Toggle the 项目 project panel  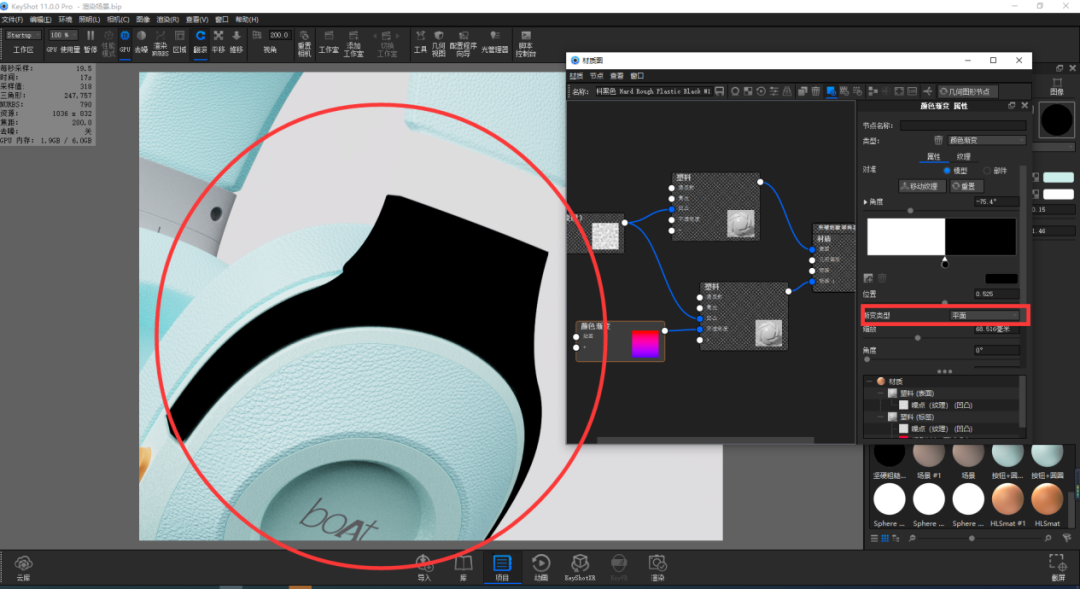(x=502, y=568)
